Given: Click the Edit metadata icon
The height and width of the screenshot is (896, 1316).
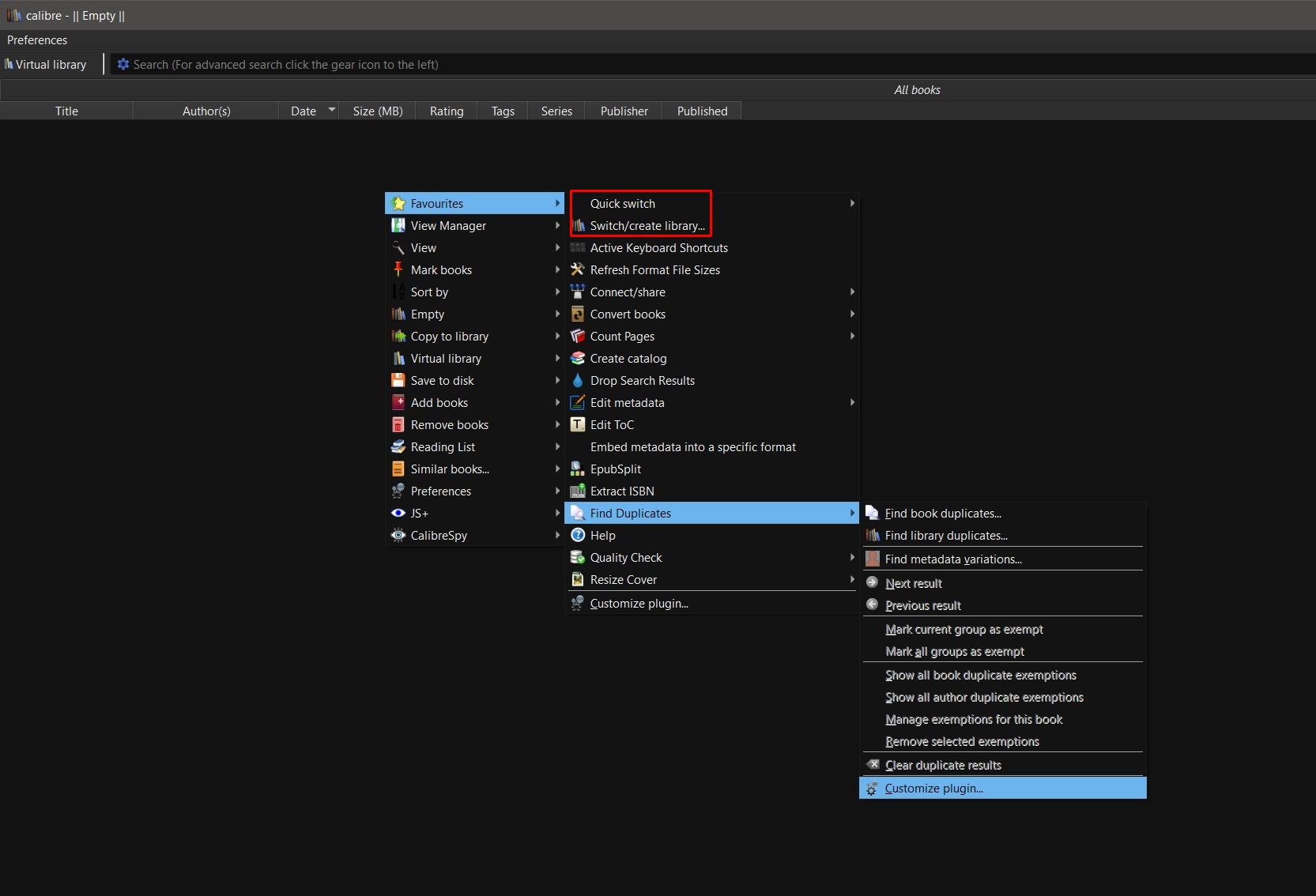Looking at the screenshot, I should pyautogui.click(x=578, y=403).
